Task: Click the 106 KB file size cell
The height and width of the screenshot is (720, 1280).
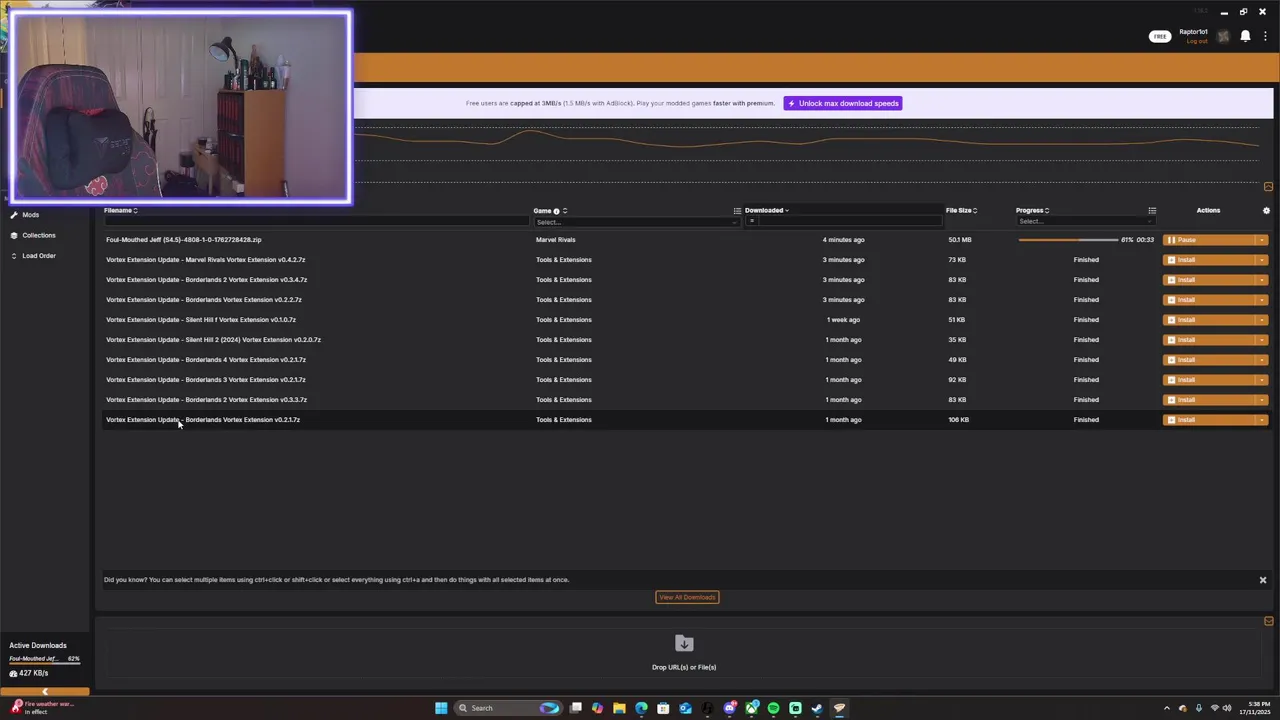Action: click(x=958, y=420)
